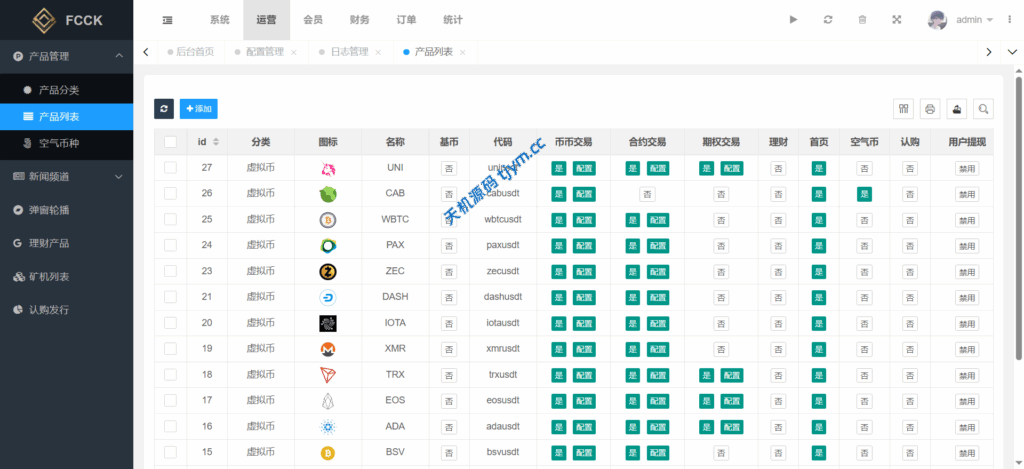The image size is (1024, 469).
Task: Check the select-all checkbox in table header
Action: tap(171, 143)
